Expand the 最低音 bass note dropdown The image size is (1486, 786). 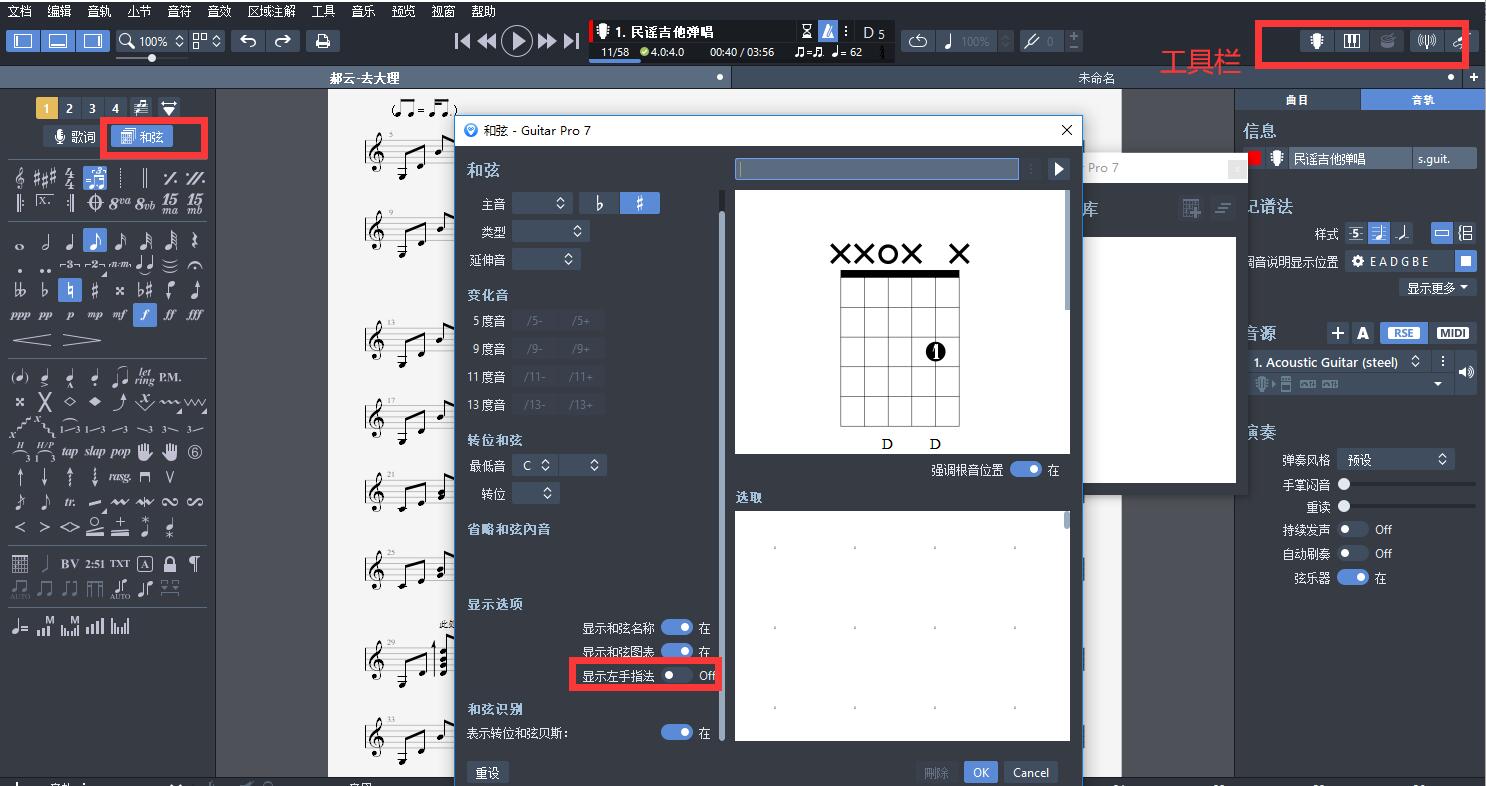(535, 465)
